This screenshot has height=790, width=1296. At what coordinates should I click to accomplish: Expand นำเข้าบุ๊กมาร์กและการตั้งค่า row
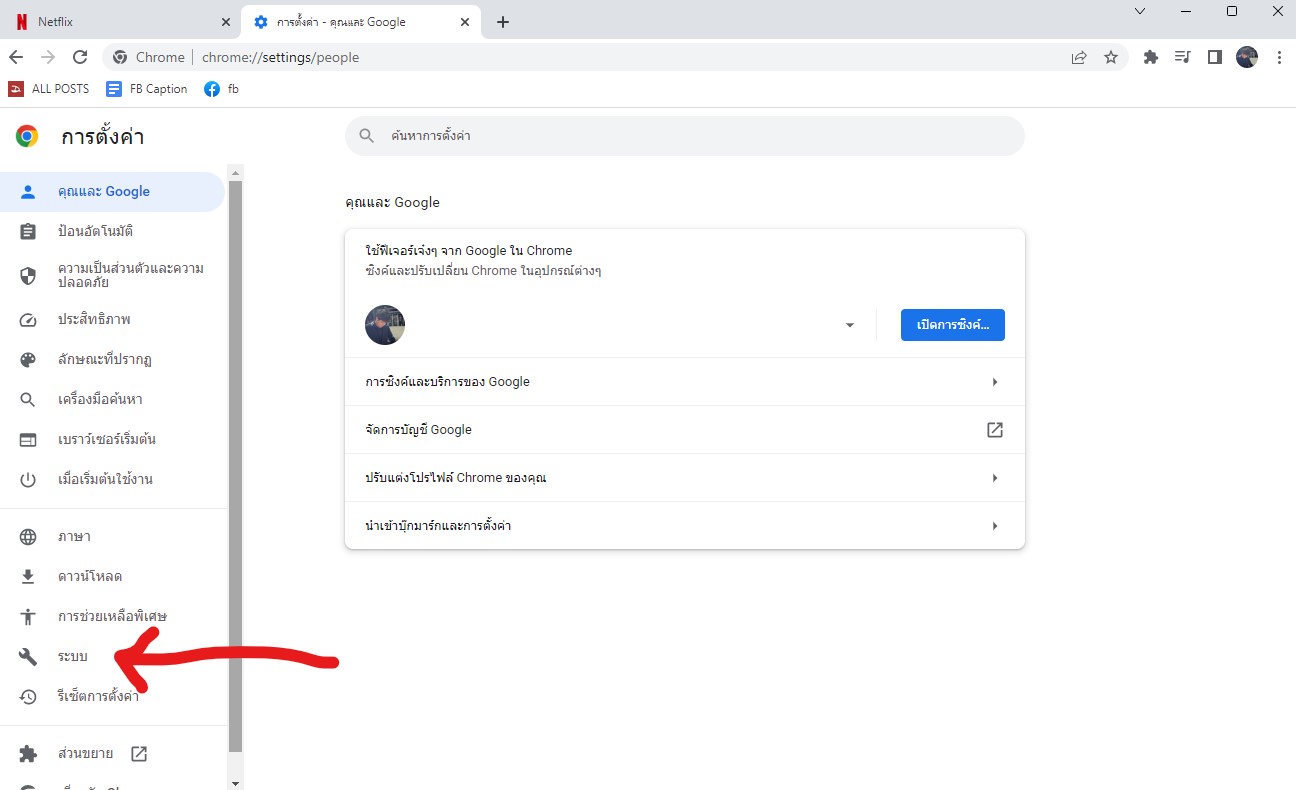pyautogui.click(x=994, y=526)
